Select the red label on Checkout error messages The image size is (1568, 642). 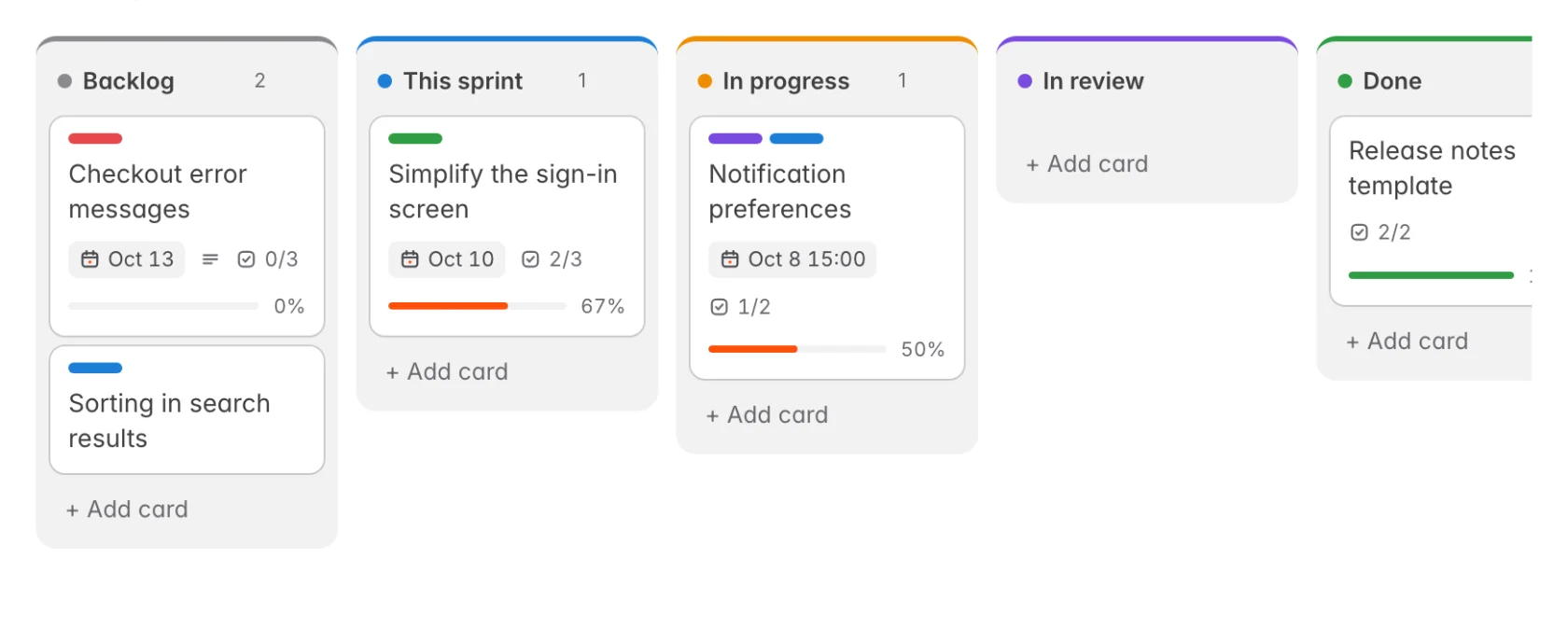[95, 139]
